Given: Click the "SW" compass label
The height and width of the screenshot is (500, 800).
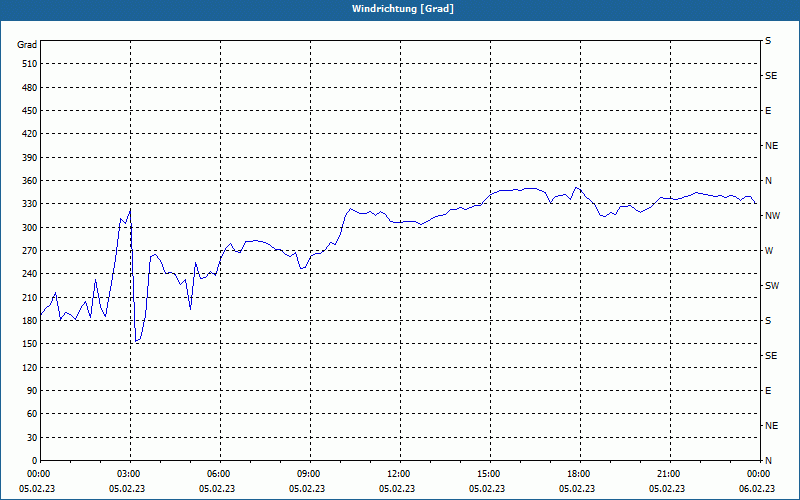Looking at the screenshot, I should [x=772, y=286].
